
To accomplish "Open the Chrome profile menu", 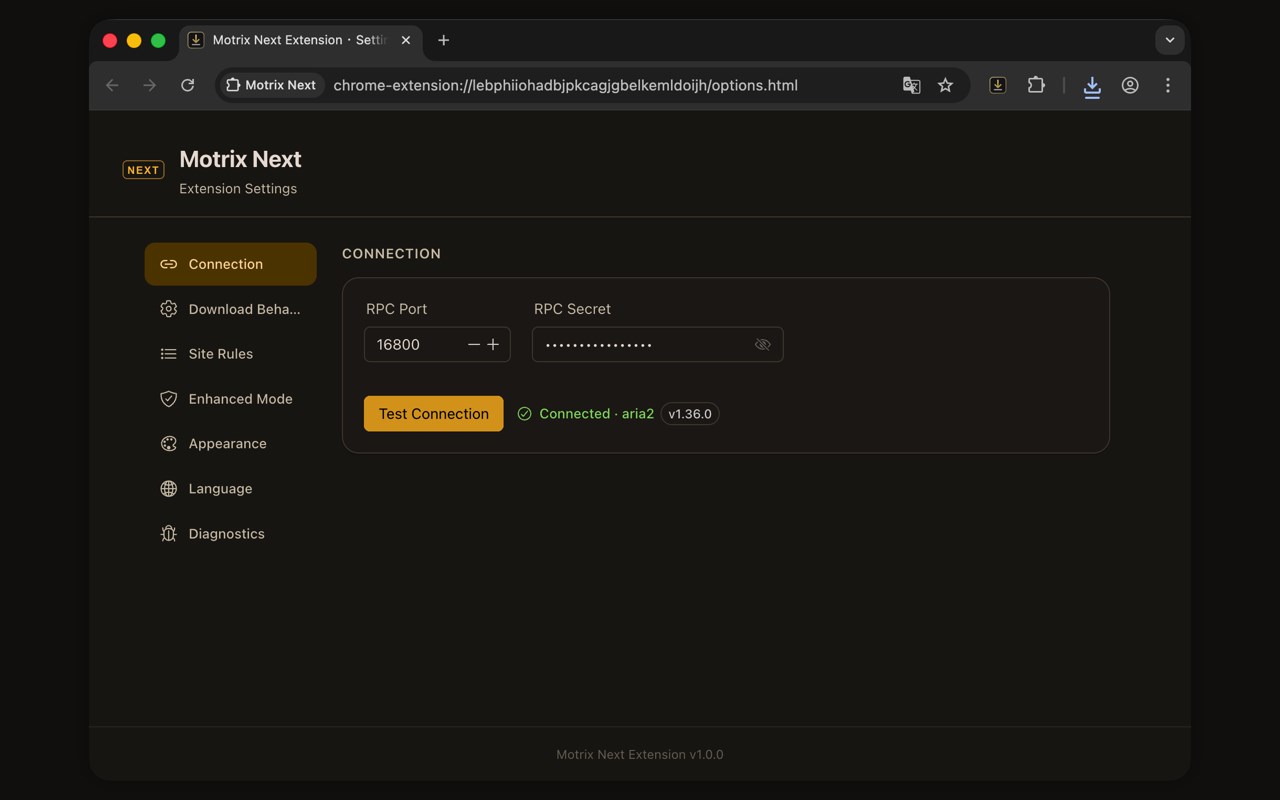I will [1130, 85].
